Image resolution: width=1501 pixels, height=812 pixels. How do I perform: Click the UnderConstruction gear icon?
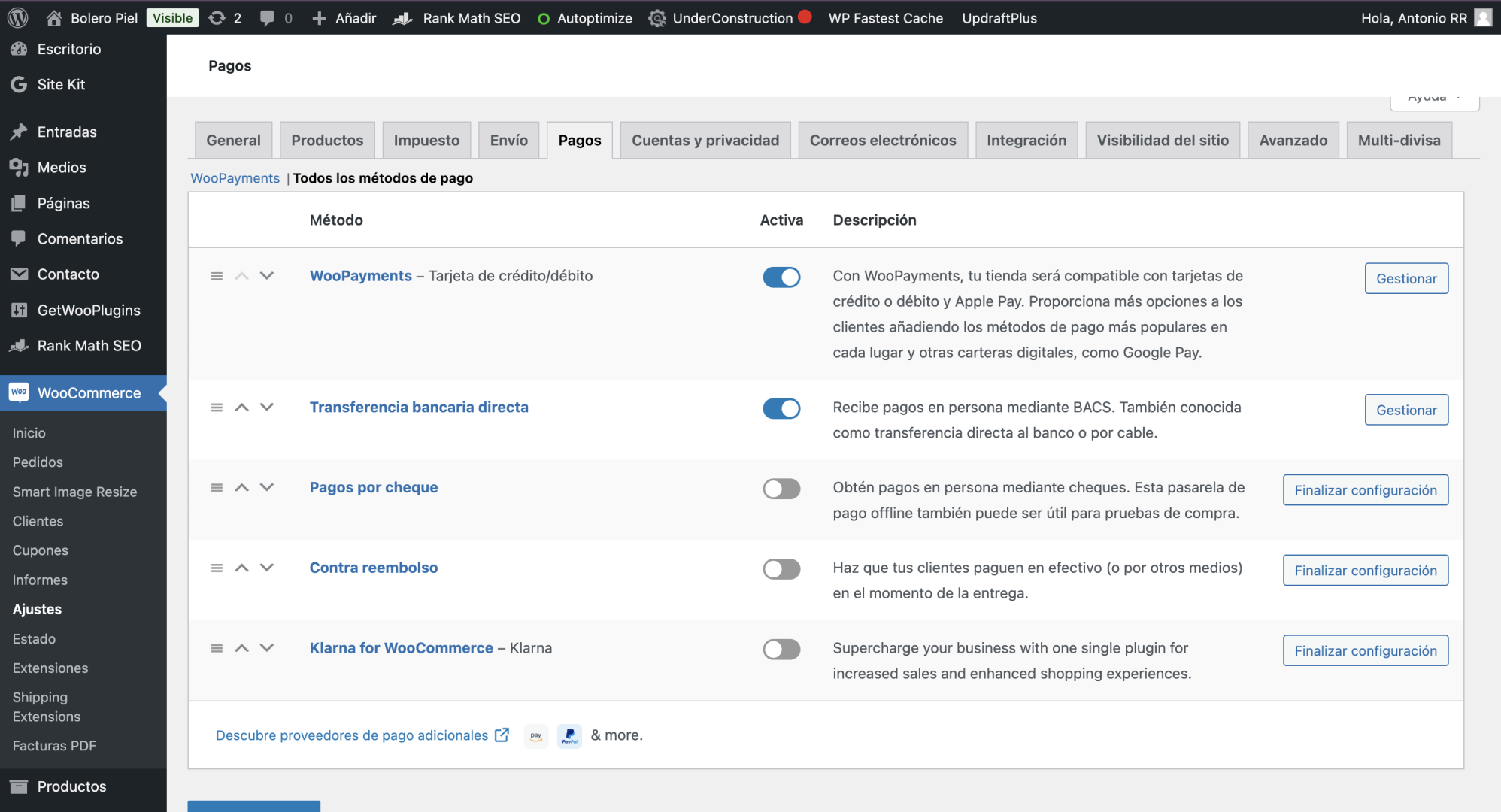tap(657, 18)
